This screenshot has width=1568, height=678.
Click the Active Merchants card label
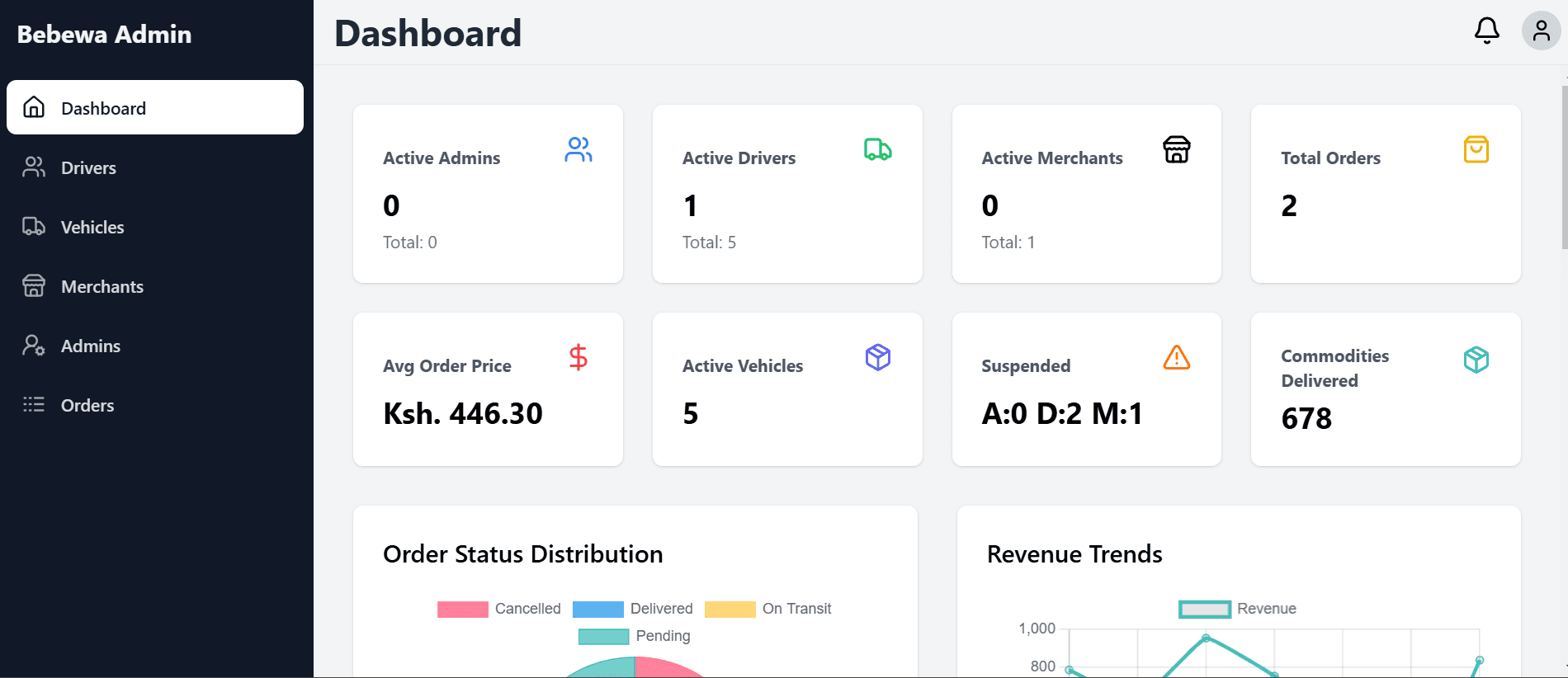pos(1052,158)
